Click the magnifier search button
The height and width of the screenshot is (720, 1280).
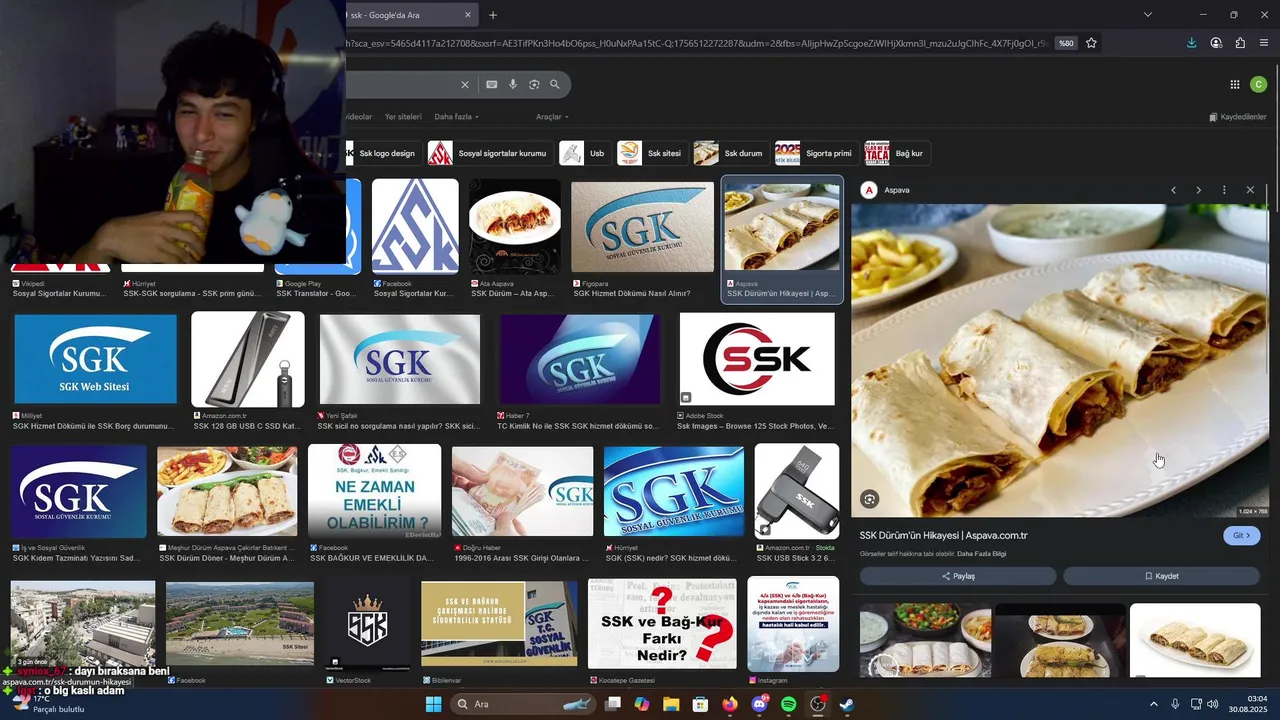click(x=555, y=85)
